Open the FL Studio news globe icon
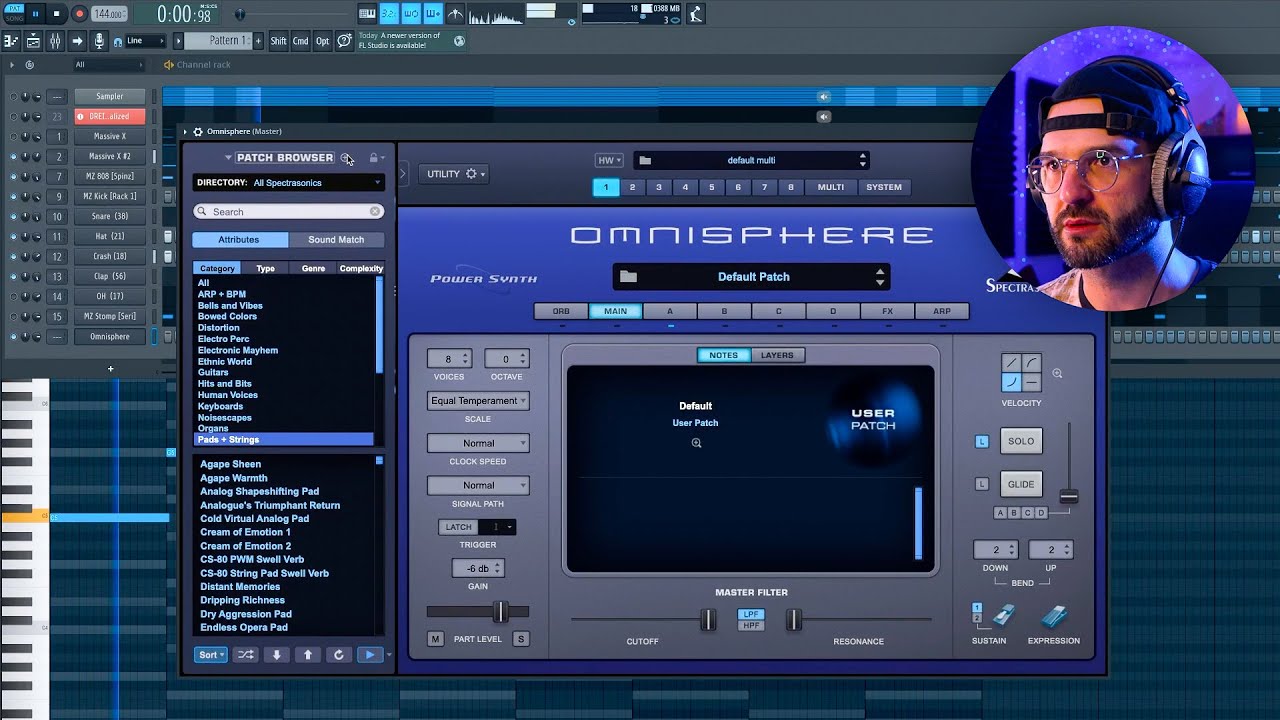The width and height of the screenshot is (1280, 720). pos(459,41)
